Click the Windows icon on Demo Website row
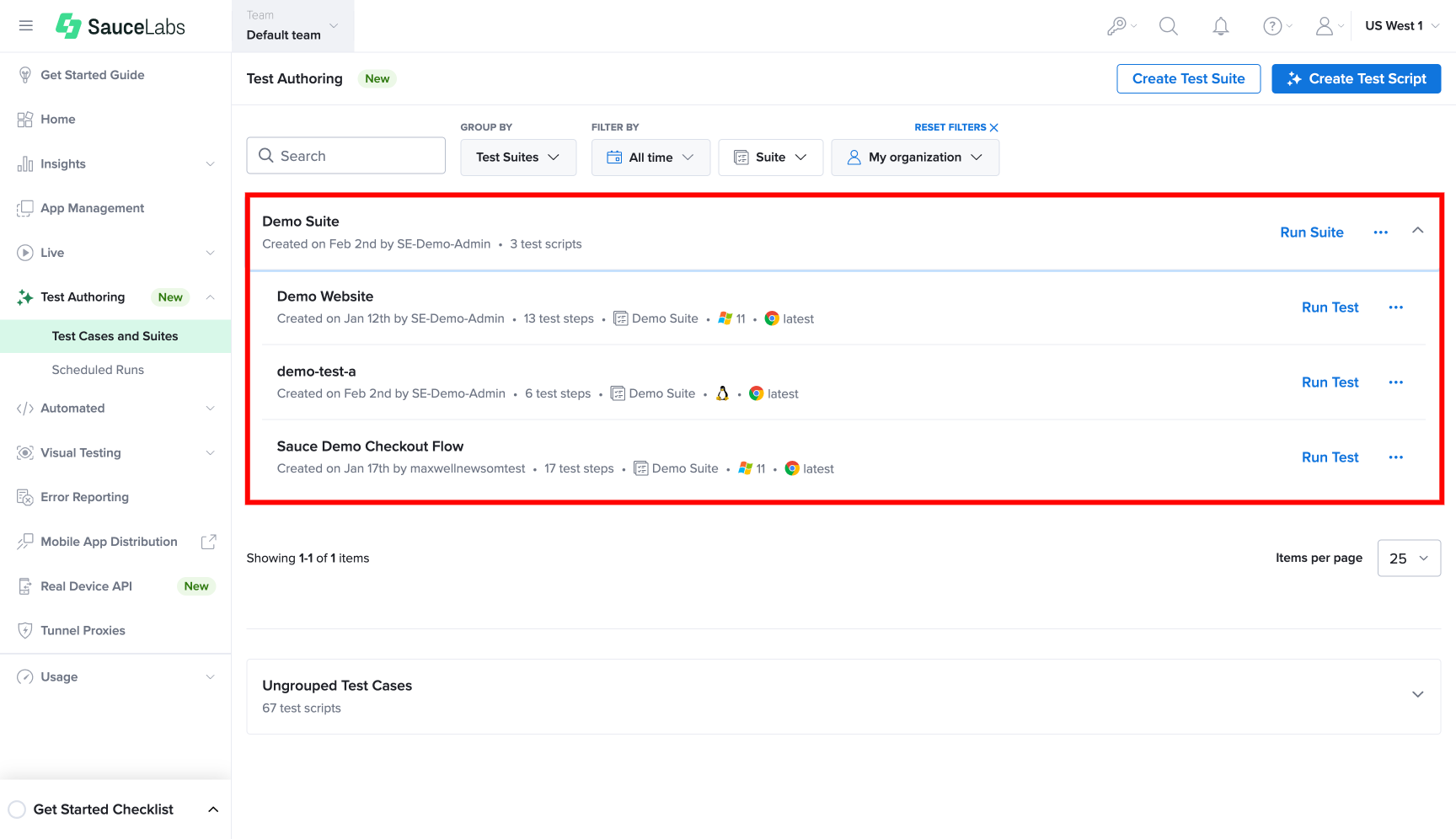The width and height of the screenshot is (1456, 839). (x=725, y=318)
